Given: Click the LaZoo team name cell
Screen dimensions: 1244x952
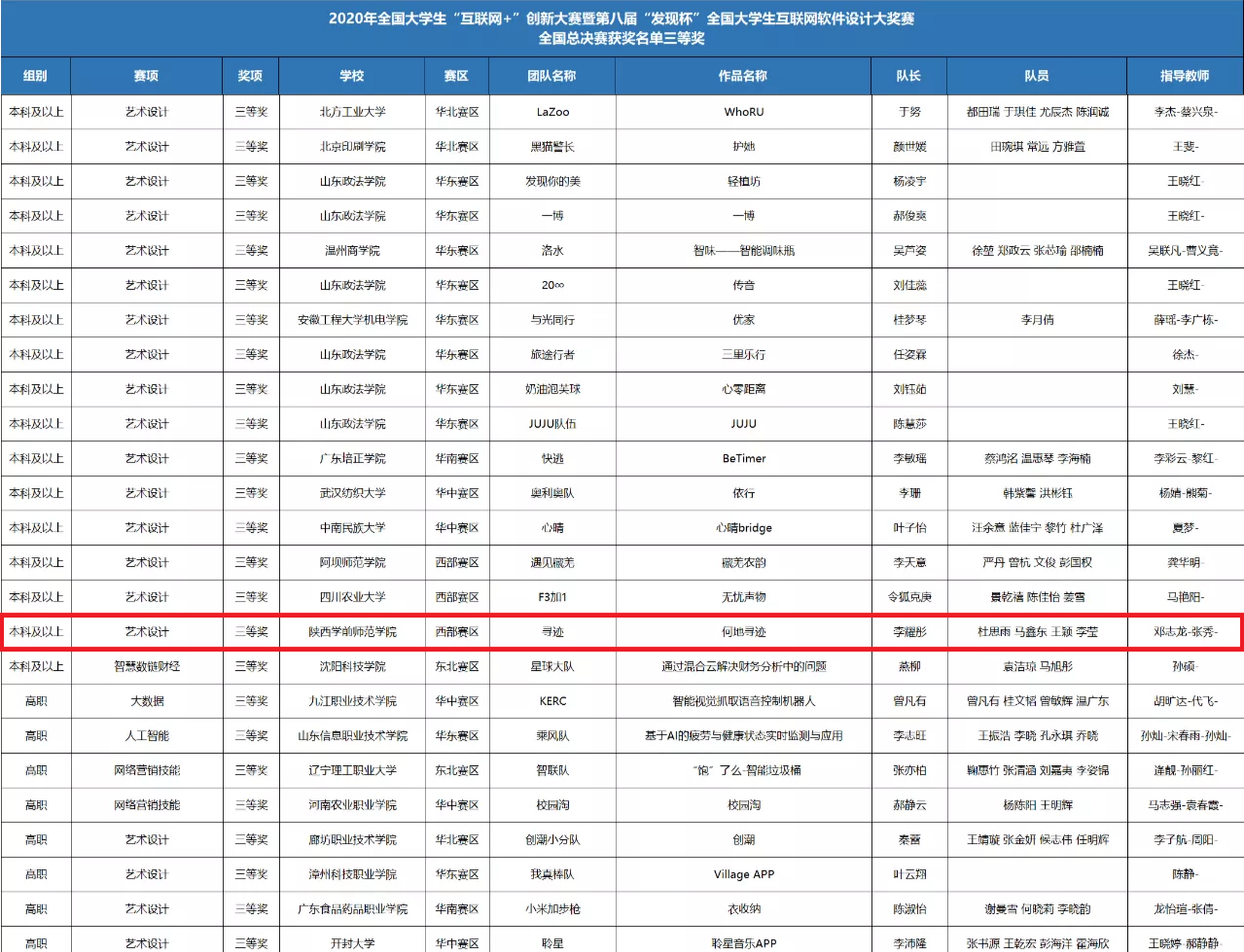Looking at the screenshot, I should (552, 112).
